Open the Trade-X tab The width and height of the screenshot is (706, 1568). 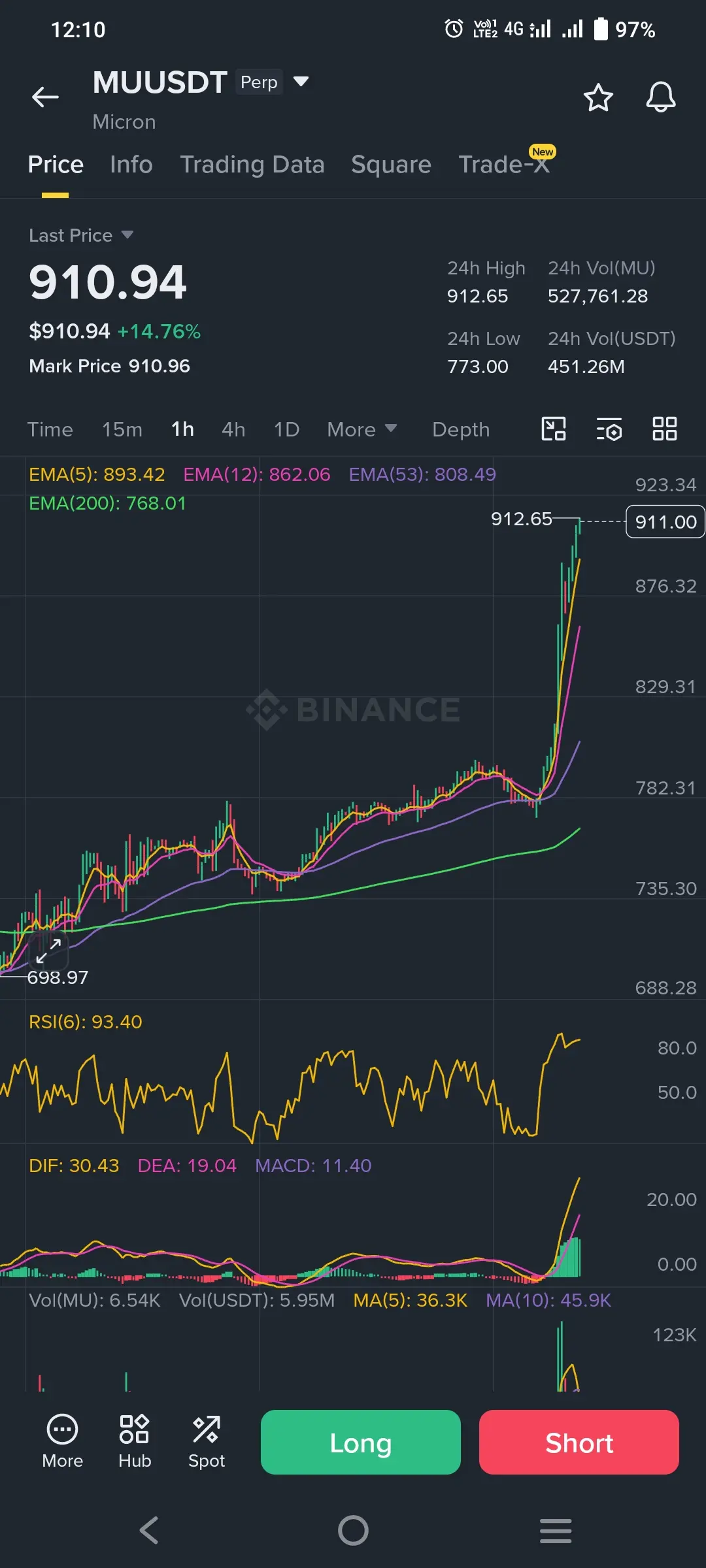[x=504, y=165]
